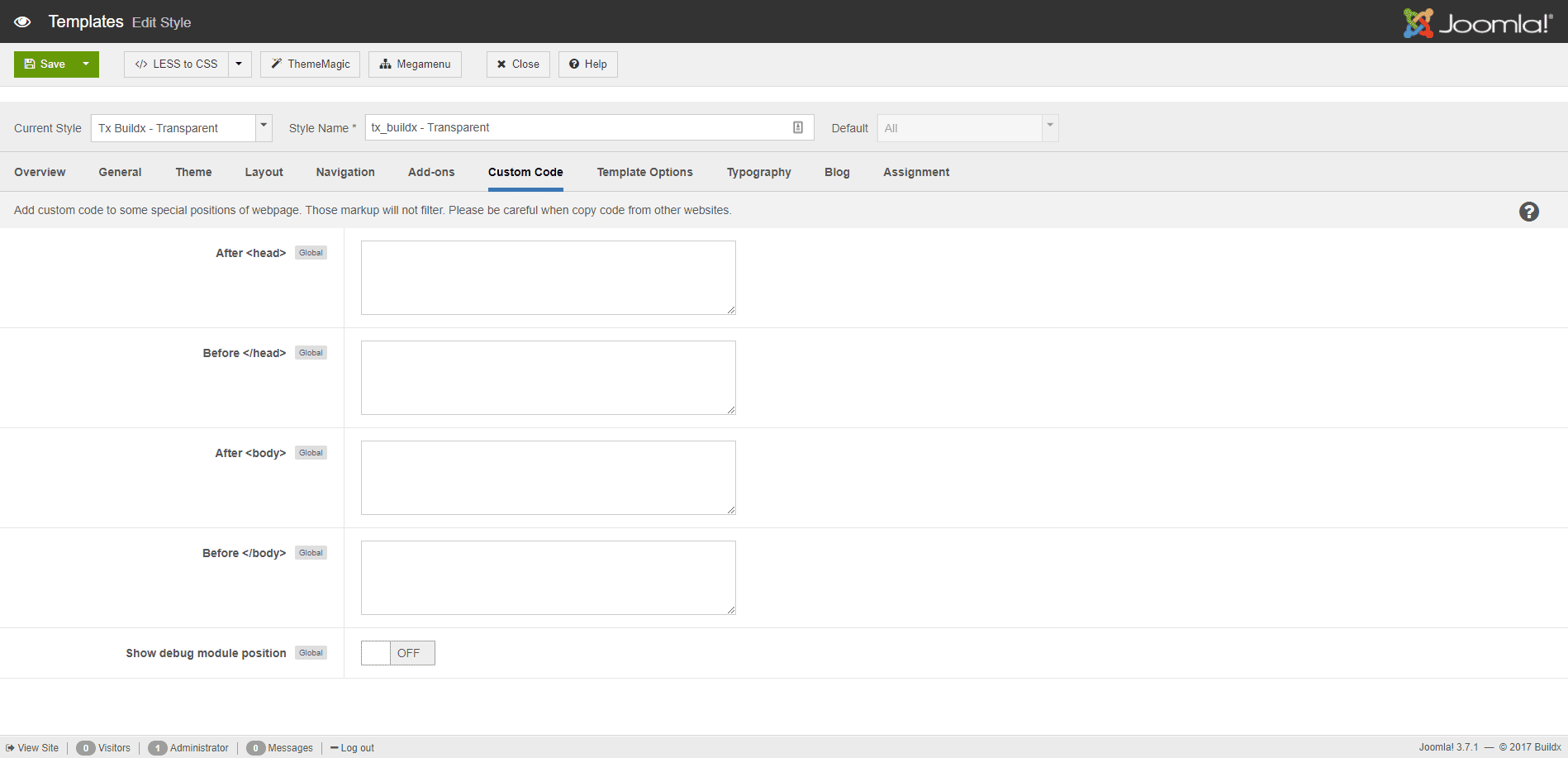Viewport: 1568px width, 758px height.
Task: Click the Messages status bar item
Action: (x=280, y=747)
